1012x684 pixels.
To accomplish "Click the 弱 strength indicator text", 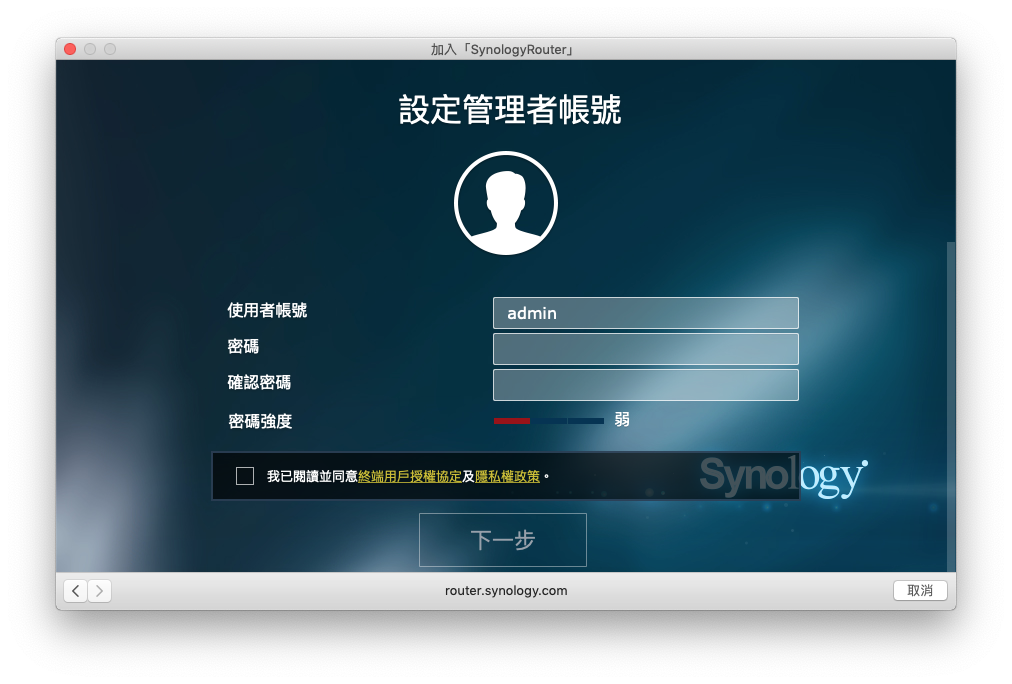I will click(622, 419).
